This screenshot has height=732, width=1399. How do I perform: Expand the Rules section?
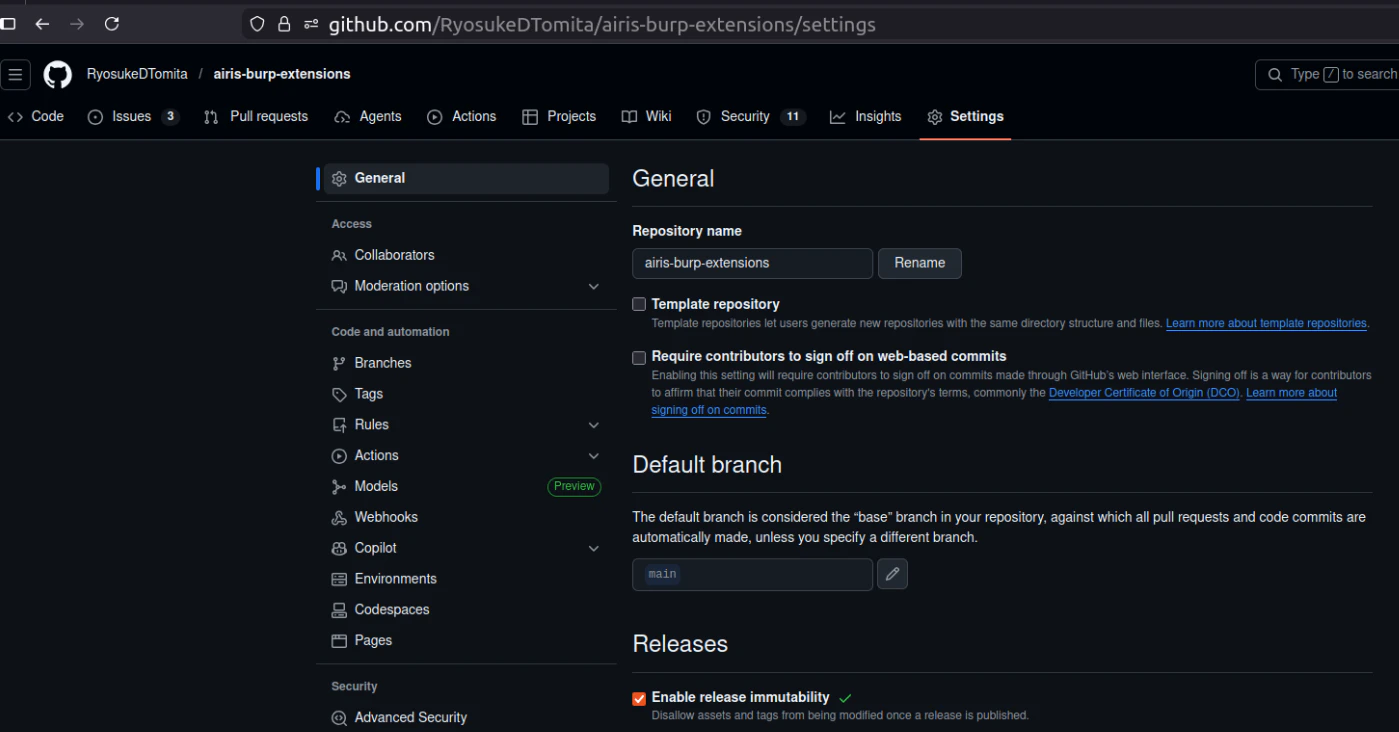(594, 425)
